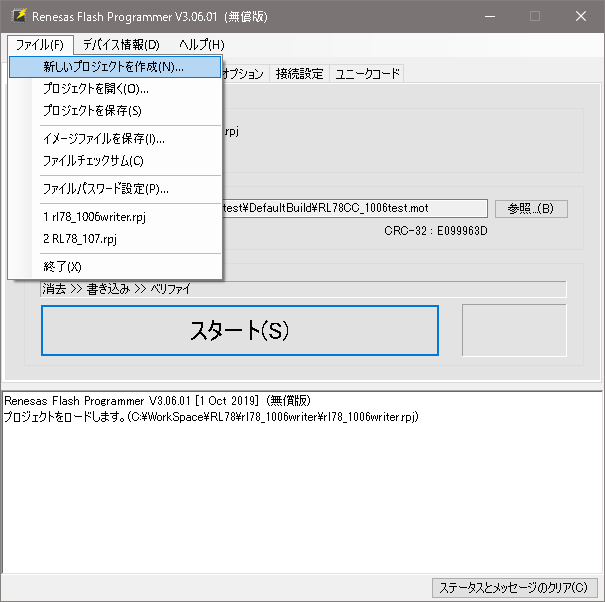Click ステータスとメッセージのクリア(C) button
The height and width of the screenshot is (602, 605).
pos(514,587)
